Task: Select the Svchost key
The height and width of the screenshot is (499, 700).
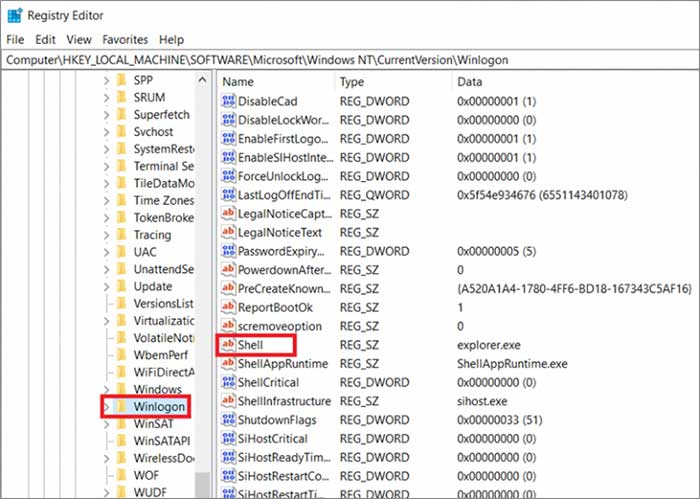Action: (x=153, y=132)
